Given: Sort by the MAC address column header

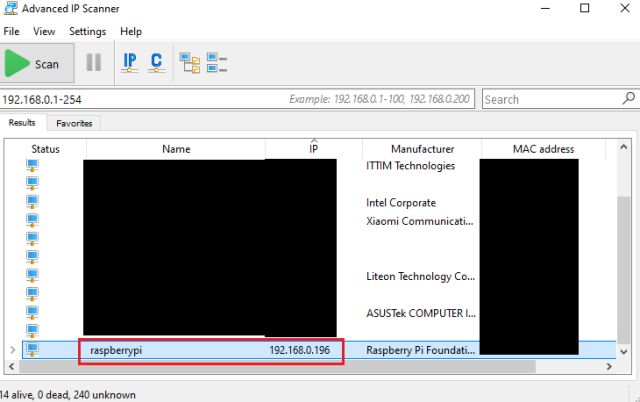Looking at the screenshot, I should (x=543, y=149).
